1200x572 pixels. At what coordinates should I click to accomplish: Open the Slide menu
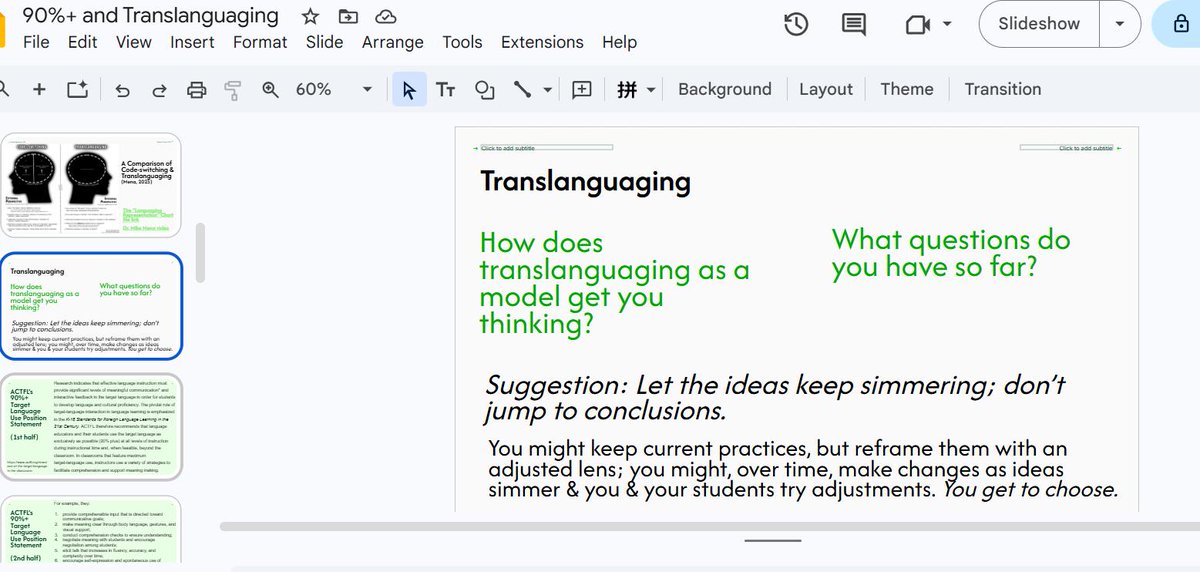click(325, 42)
